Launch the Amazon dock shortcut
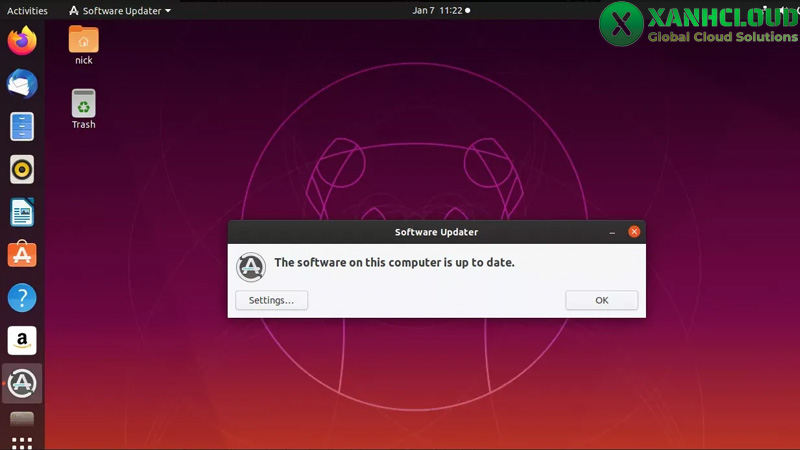800x450 pixels. (x=22, y=340)
